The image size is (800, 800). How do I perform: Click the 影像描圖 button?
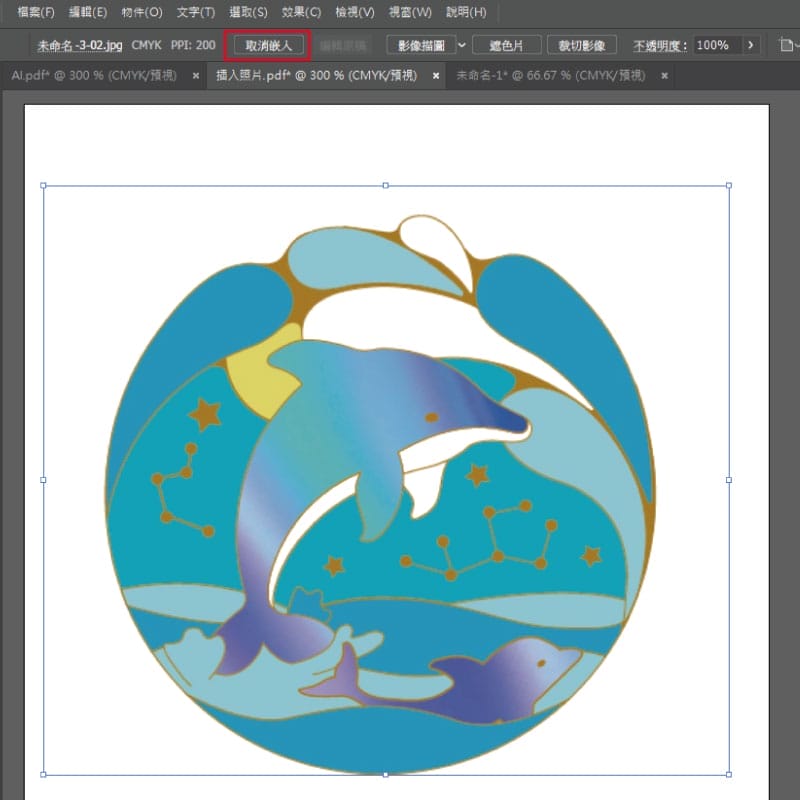point(420,46)
